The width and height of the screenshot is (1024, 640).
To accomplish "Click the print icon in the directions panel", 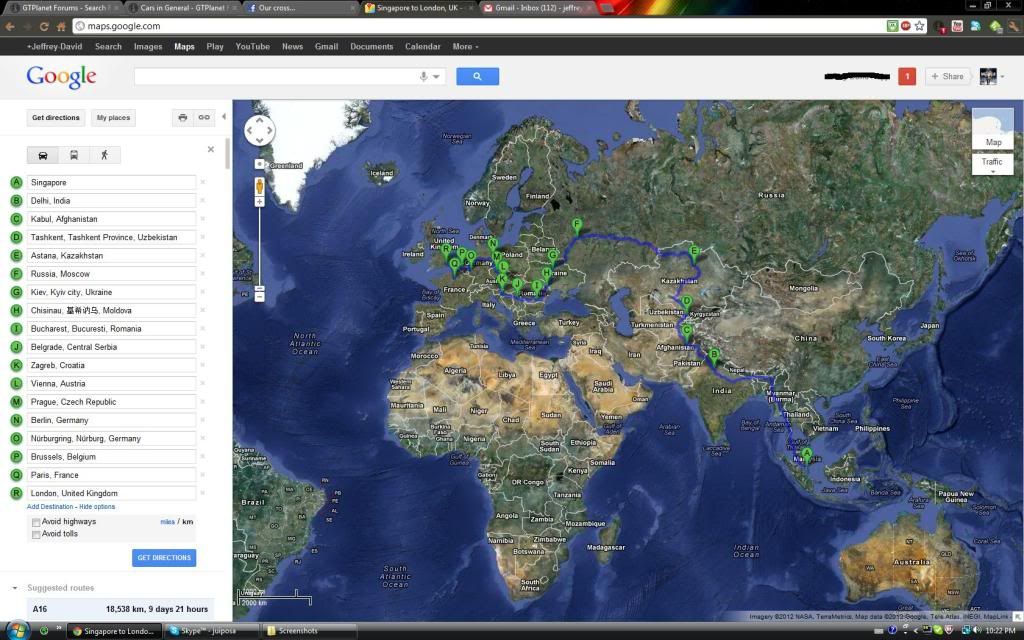I will coord(183,118).
